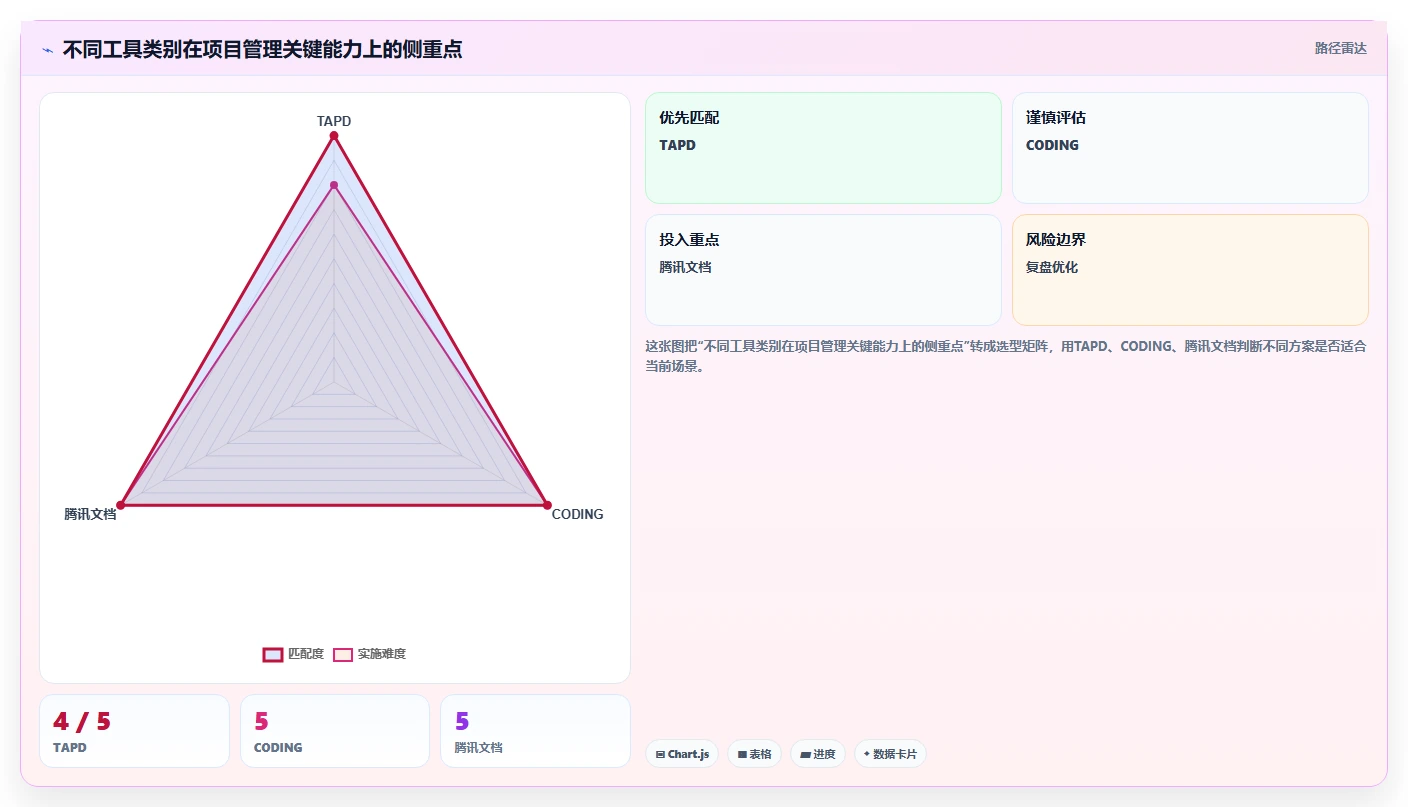The height and width of the screenshot is (807, 1408).
Task: Toggle the 实施难度 legend item
Action: point(369,654)
